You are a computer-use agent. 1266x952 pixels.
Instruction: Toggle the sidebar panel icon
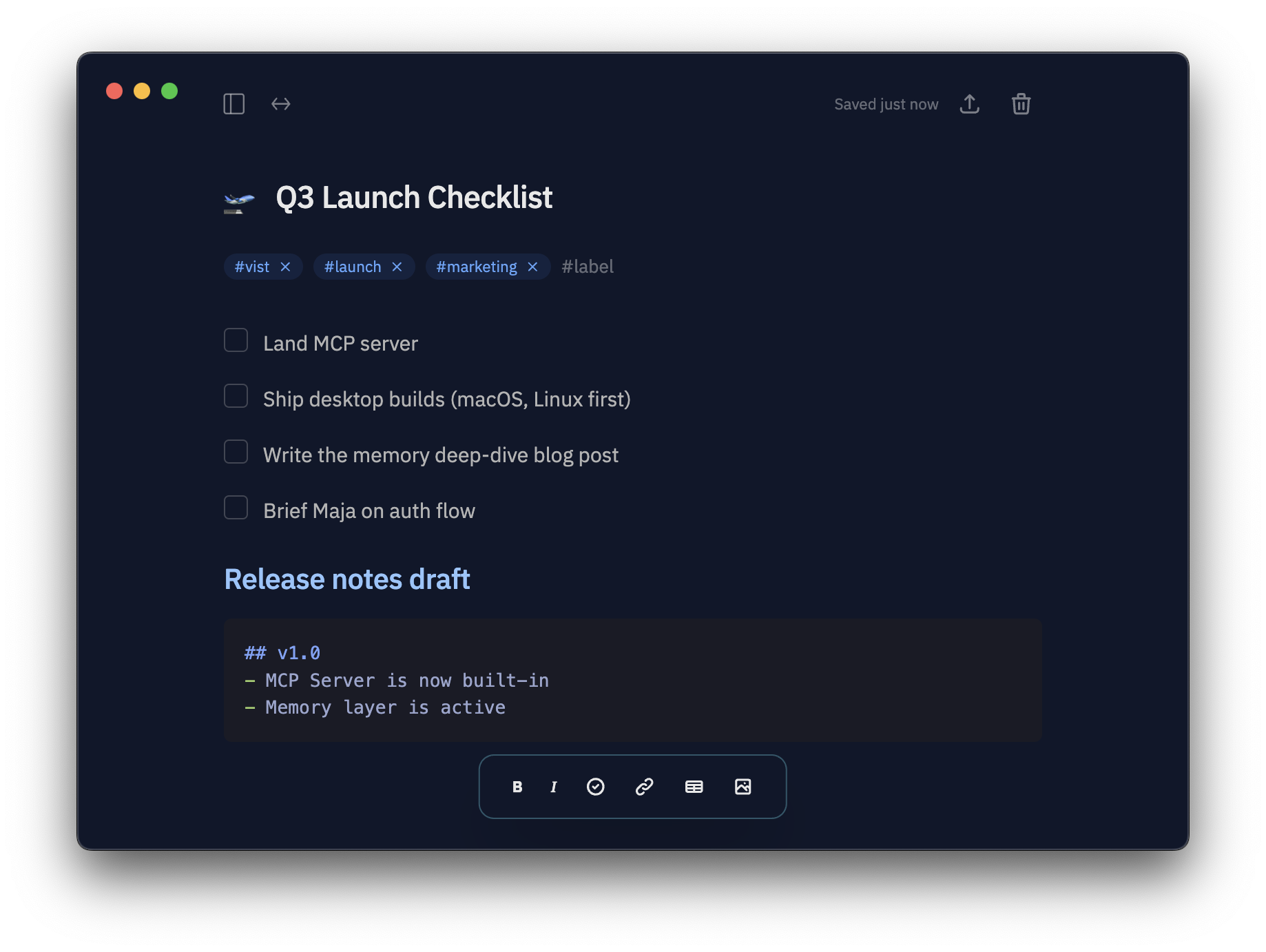pos(234,104)
